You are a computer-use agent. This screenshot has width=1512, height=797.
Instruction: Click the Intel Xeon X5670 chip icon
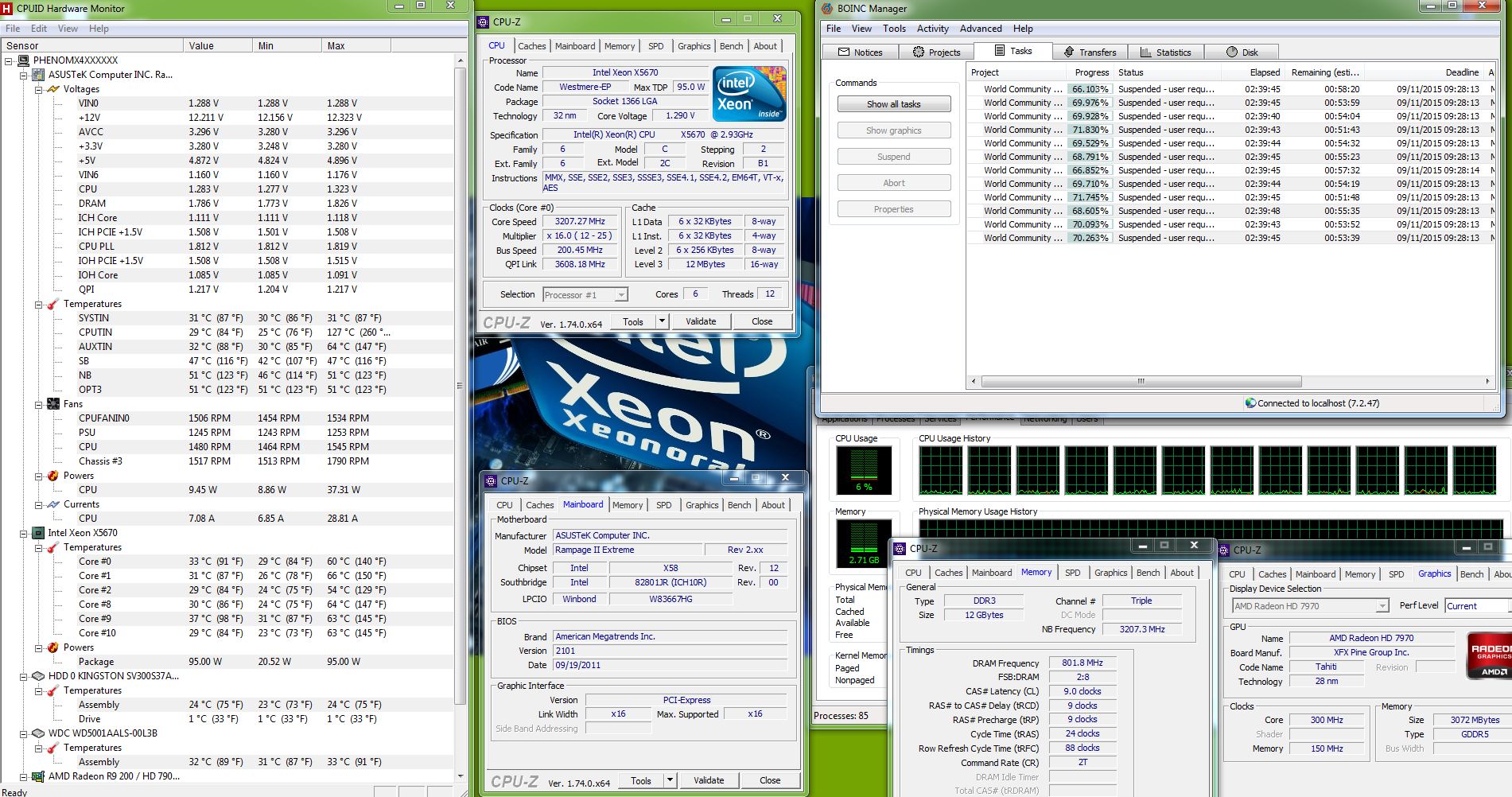pyautogui.click(x=37, y=533)
